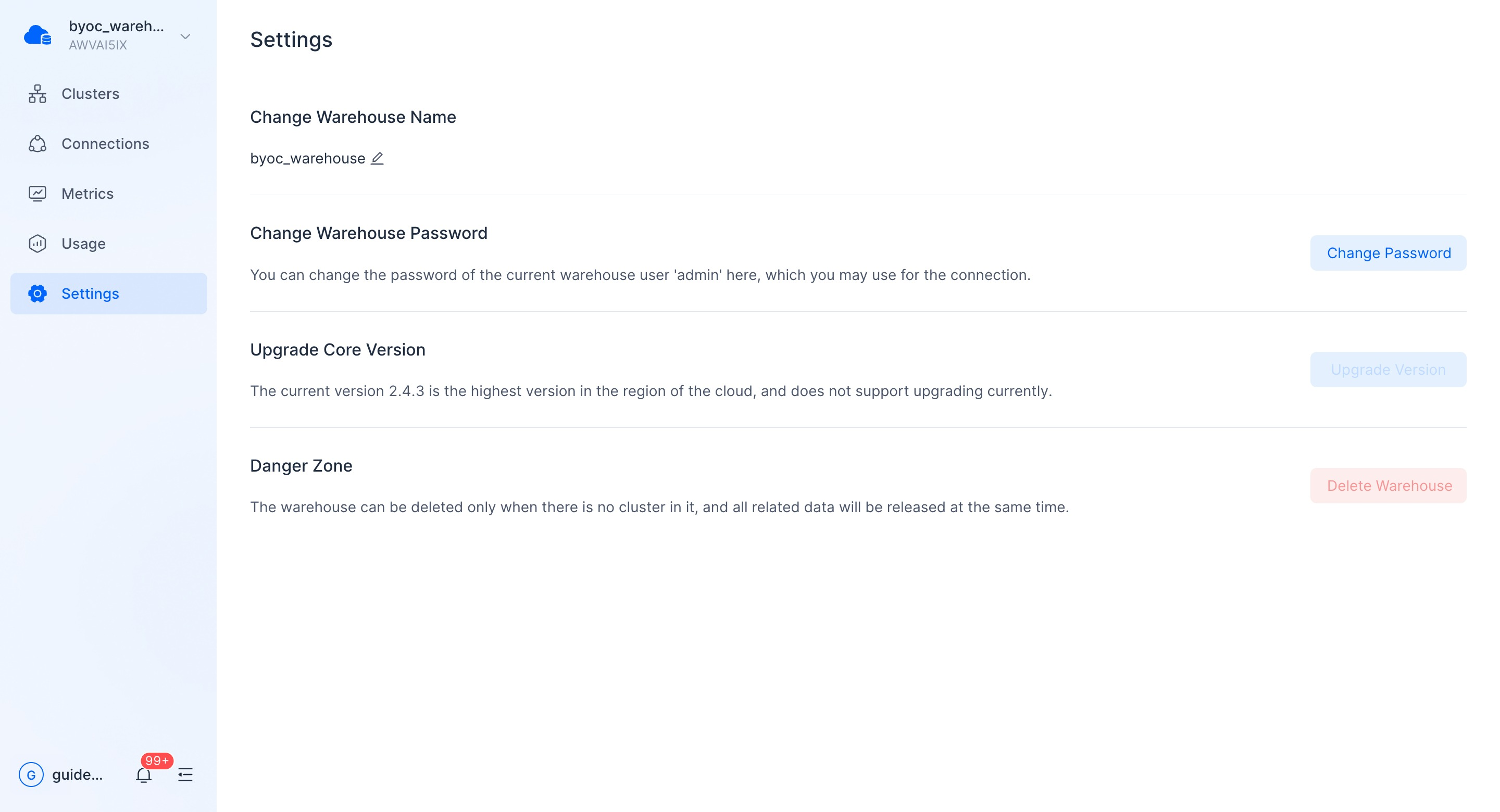
Task: Click the Metrics chart icon
Action: 37,194
